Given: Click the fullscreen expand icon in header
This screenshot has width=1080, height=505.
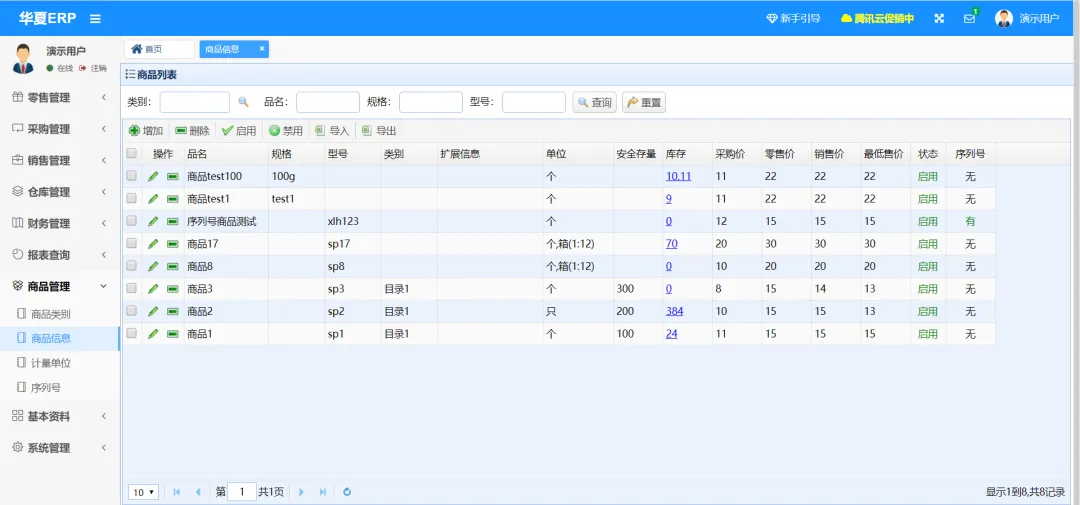Looking at the screenshot, I should [x=939, y=19].
